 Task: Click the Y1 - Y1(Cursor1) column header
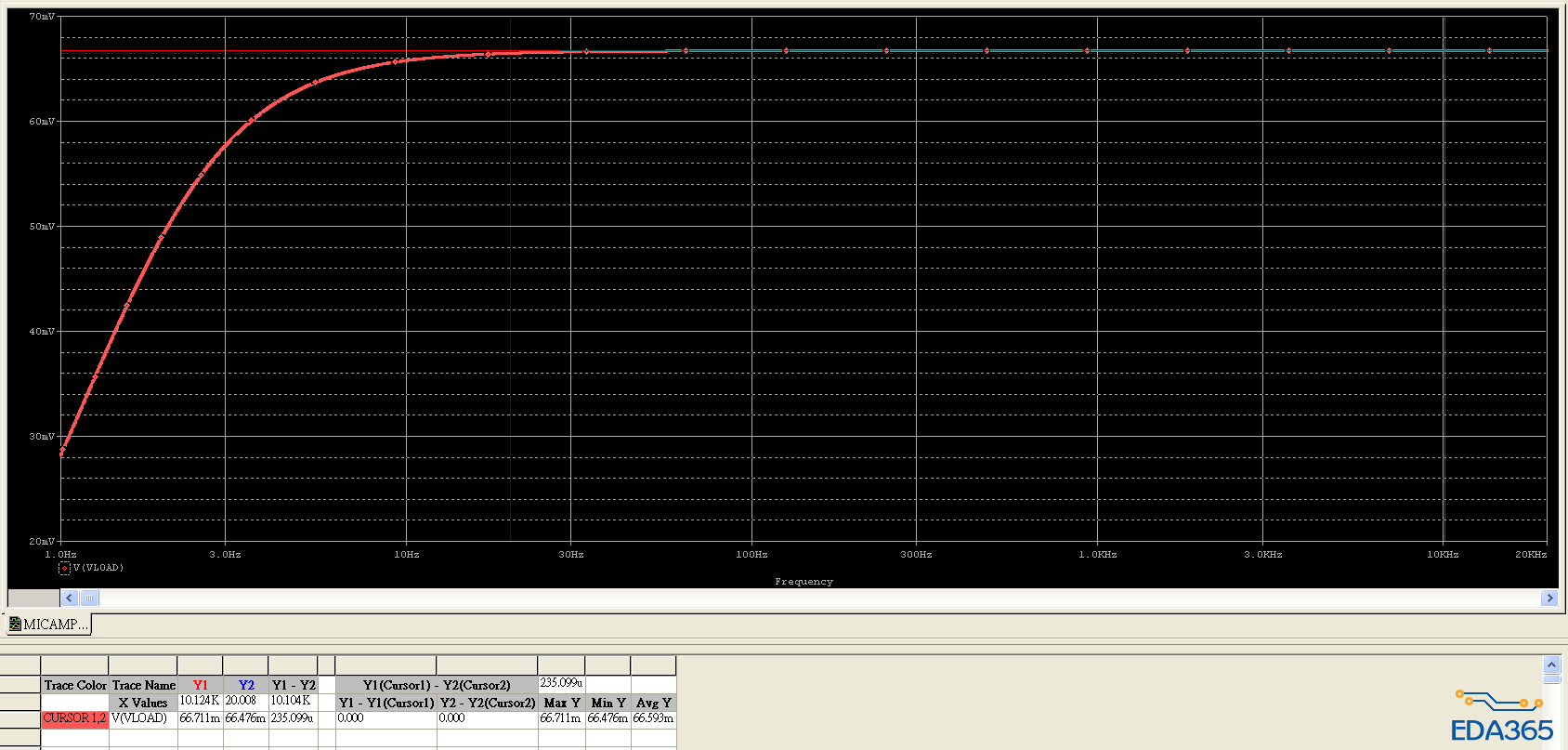click(386, 703)
